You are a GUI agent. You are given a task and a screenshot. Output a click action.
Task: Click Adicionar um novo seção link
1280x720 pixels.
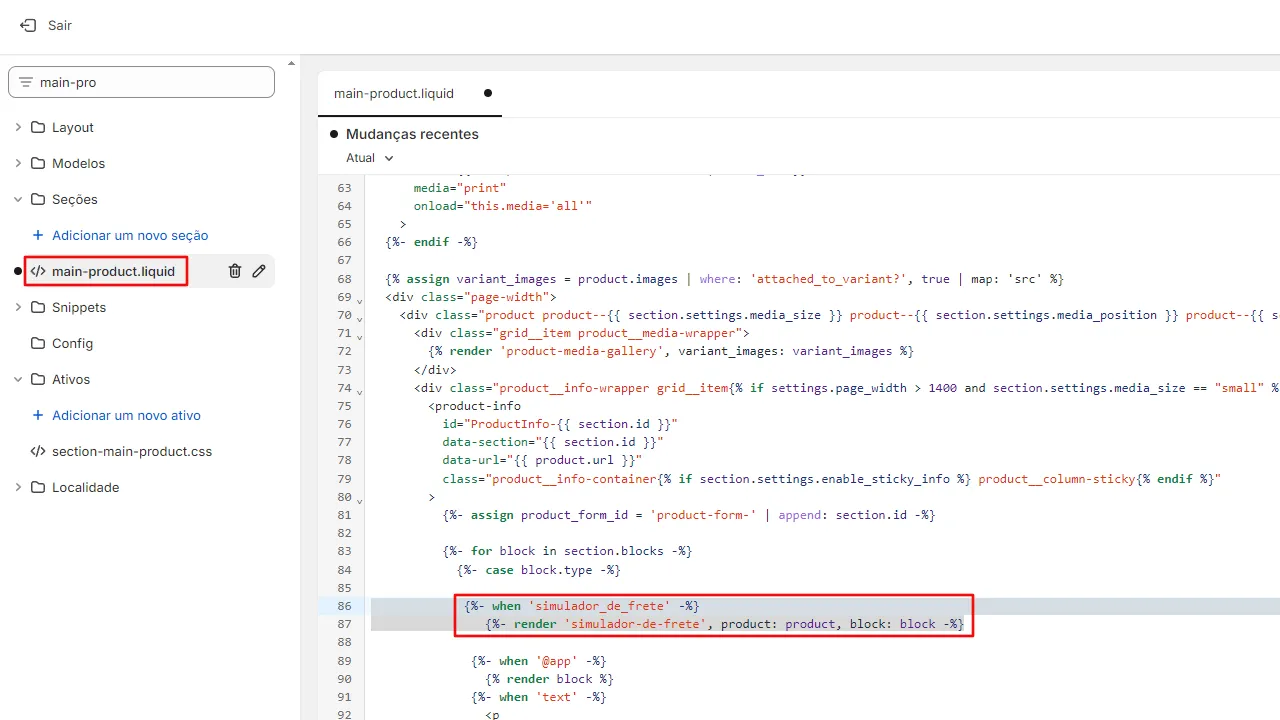[130, 235]
